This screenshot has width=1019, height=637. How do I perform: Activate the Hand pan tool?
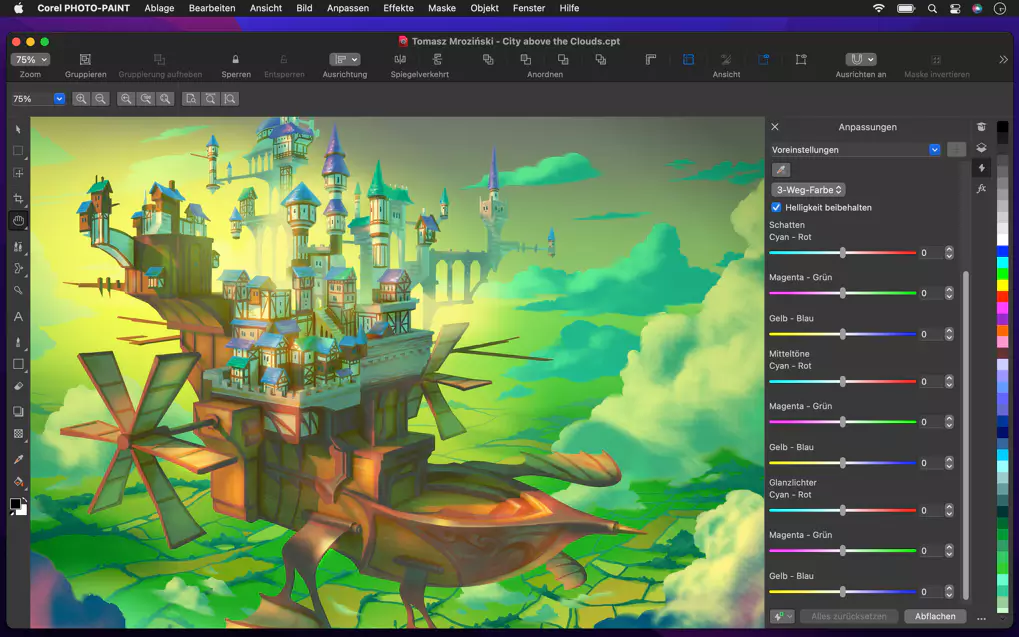17,222
